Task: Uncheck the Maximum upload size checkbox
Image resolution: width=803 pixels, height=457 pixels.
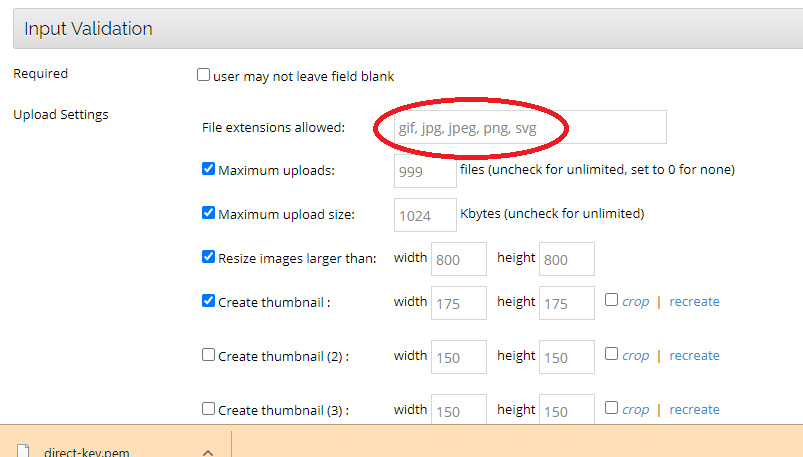Action: click(x=209, y=213)
